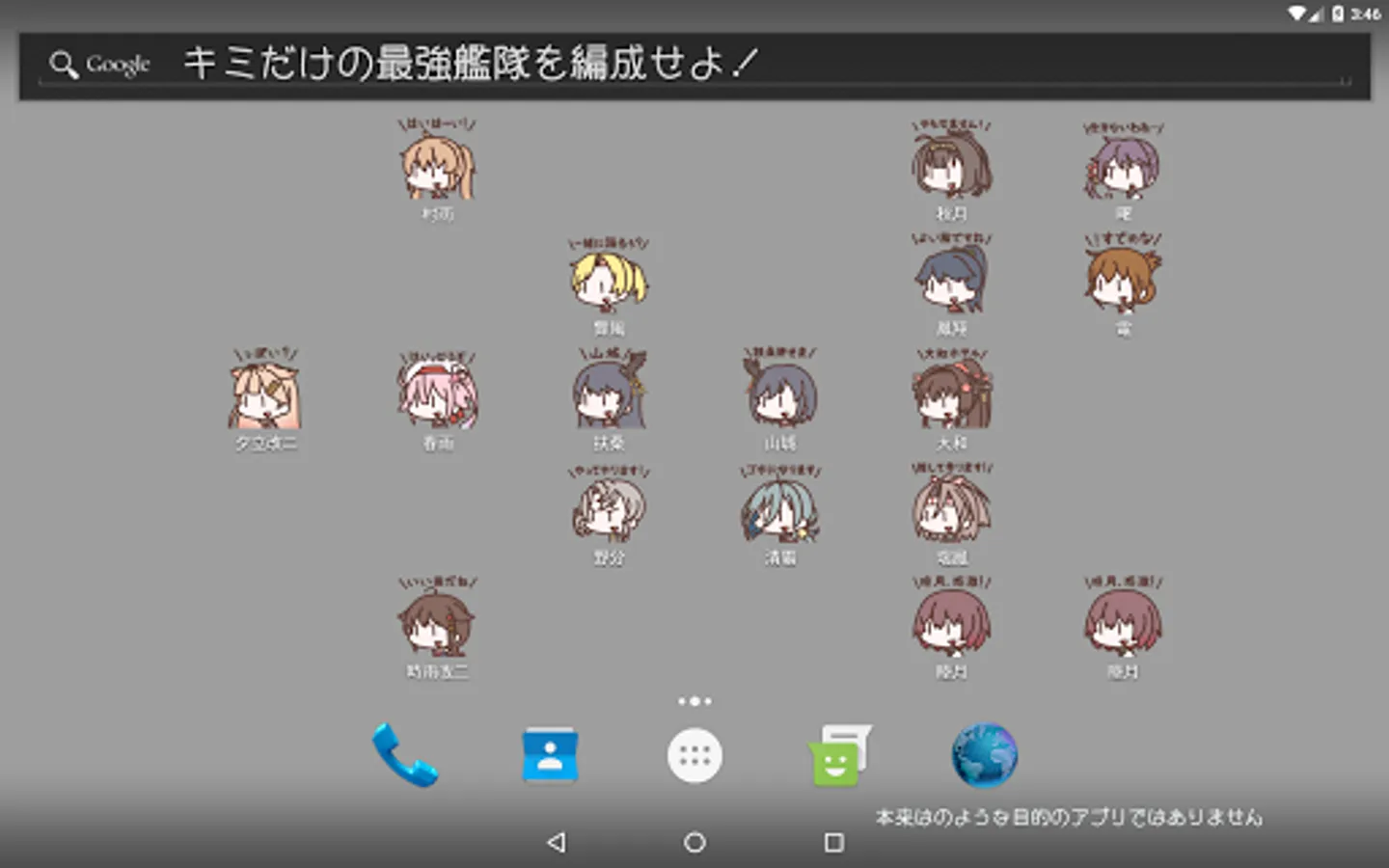Image resolution: width=1389 pixels, height=868 pixels.
Task: Open the 山城 character icon
Action: tap(780, 398)
